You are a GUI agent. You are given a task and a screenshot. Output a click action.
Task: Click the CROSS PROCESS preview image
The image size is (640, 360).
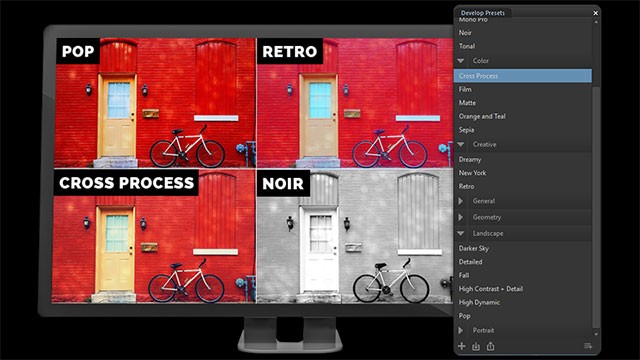pos(154,236)
